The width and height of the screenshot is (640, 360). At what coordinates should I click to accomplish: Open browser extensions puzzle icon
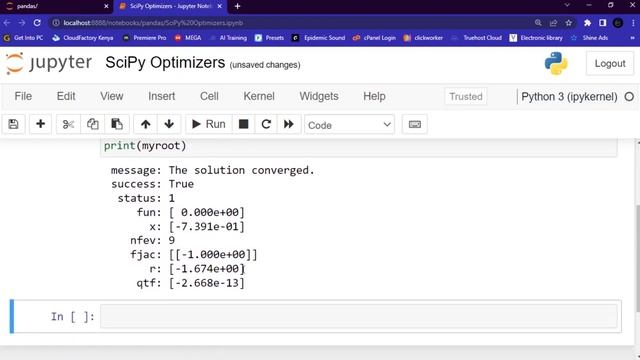click(x=587, y=23)
